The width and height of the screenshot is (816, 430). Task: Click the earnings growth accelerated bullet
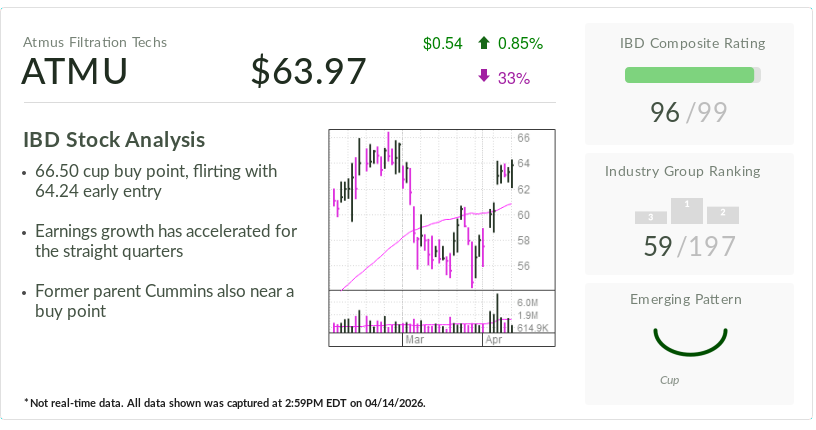coord(165,241)
